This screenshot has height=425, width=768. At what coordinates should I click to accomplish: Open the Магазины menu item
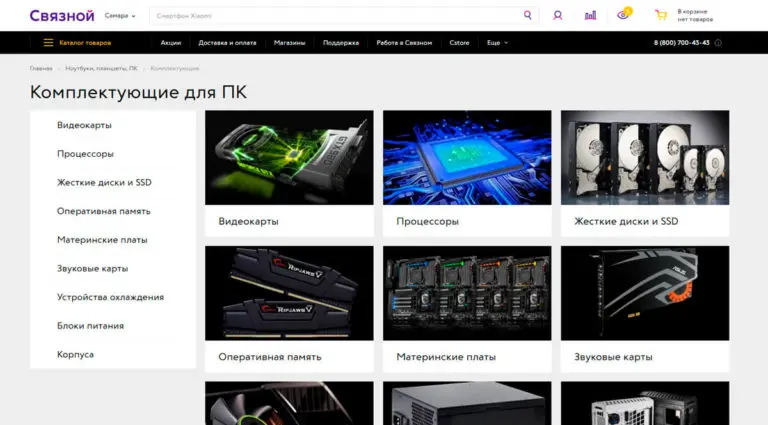tap(289, 43)
